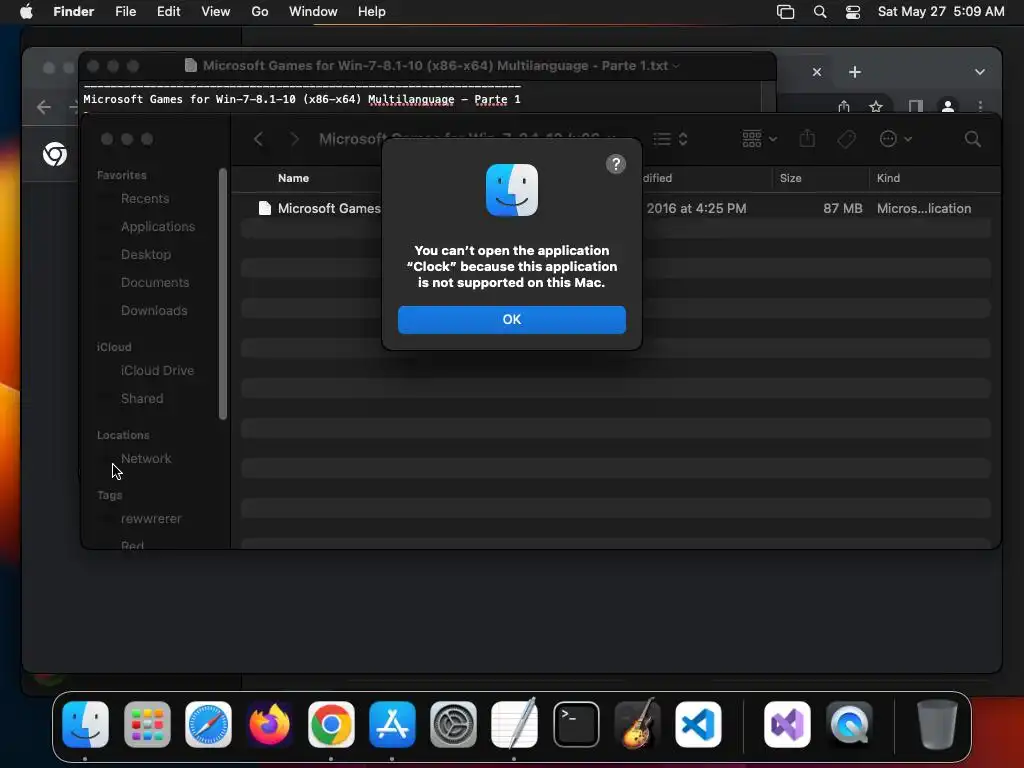Click the Finder sidebar scrollbar
Image resolution: width=1024 pixels, height=768 pixels.
pyautogui.click(x=223, y=294)
